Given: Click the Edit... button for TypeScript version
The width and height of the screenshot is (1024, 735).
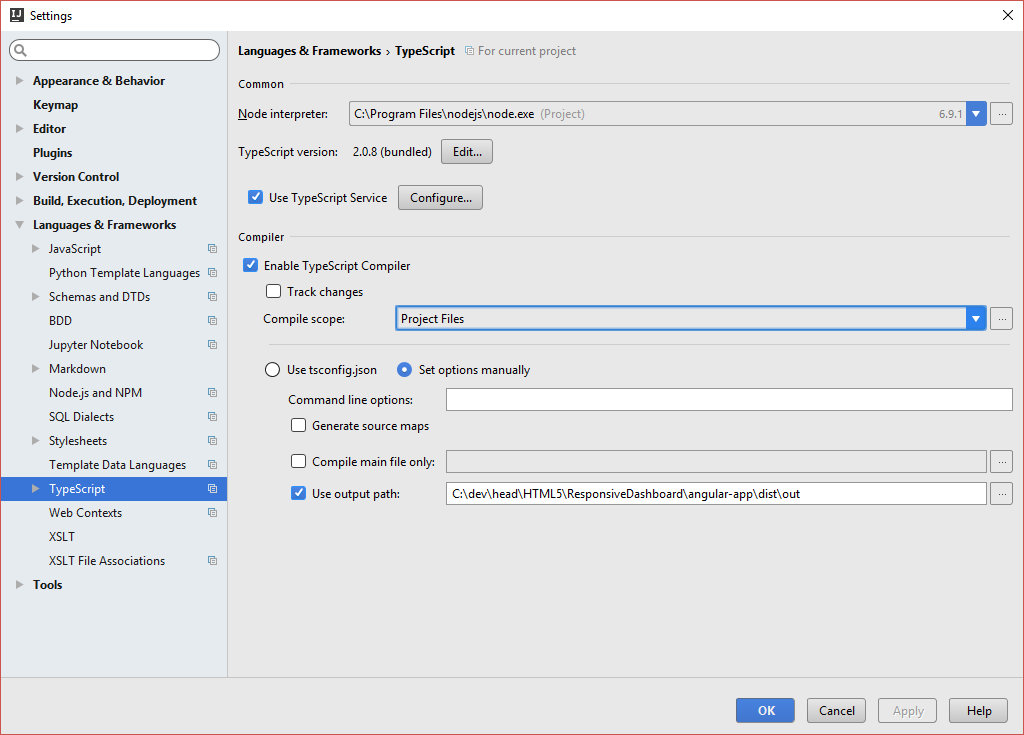Looking at the screenshot, I should pos(467,152).
